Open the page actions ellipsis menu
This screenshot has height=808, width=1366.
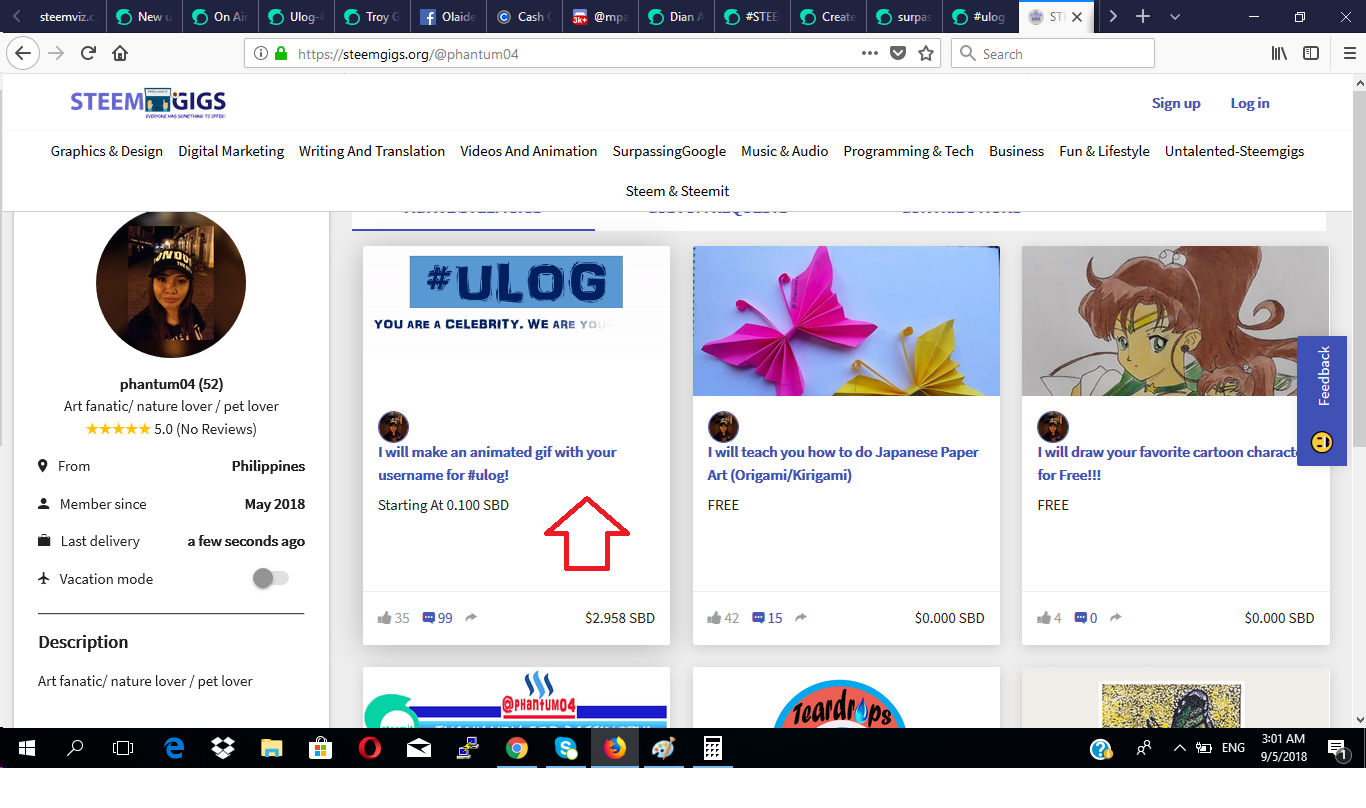point(870,54)
